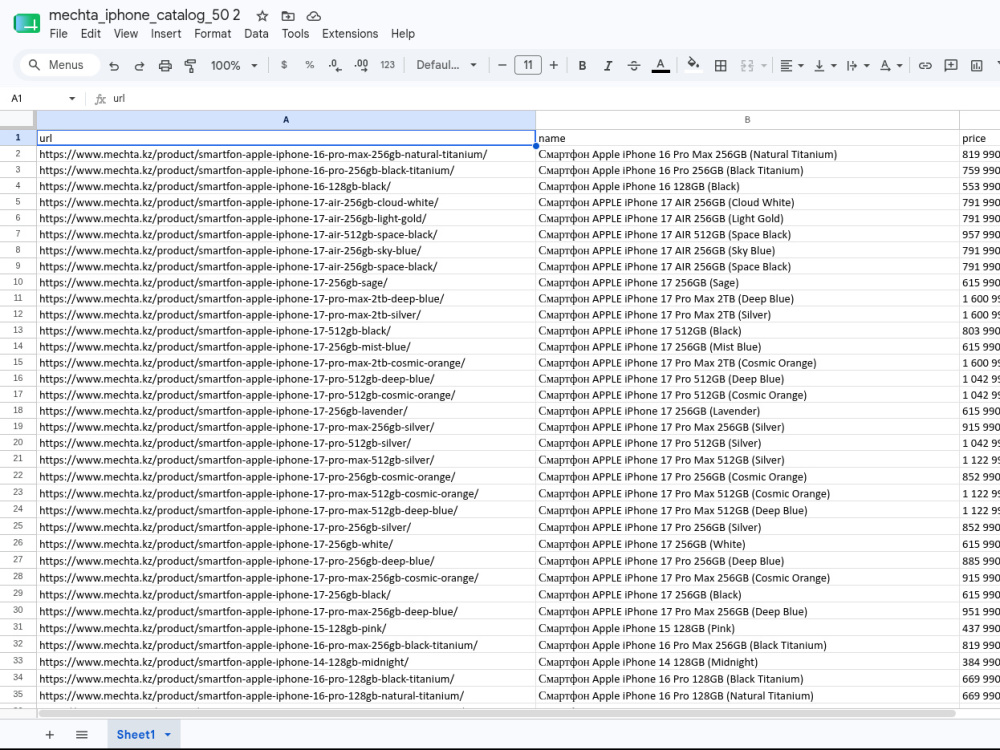Image resolution: width=1000 pixels, height=750 pixels.
Task: Open the borders tool
Action: (x=721, y=65)
